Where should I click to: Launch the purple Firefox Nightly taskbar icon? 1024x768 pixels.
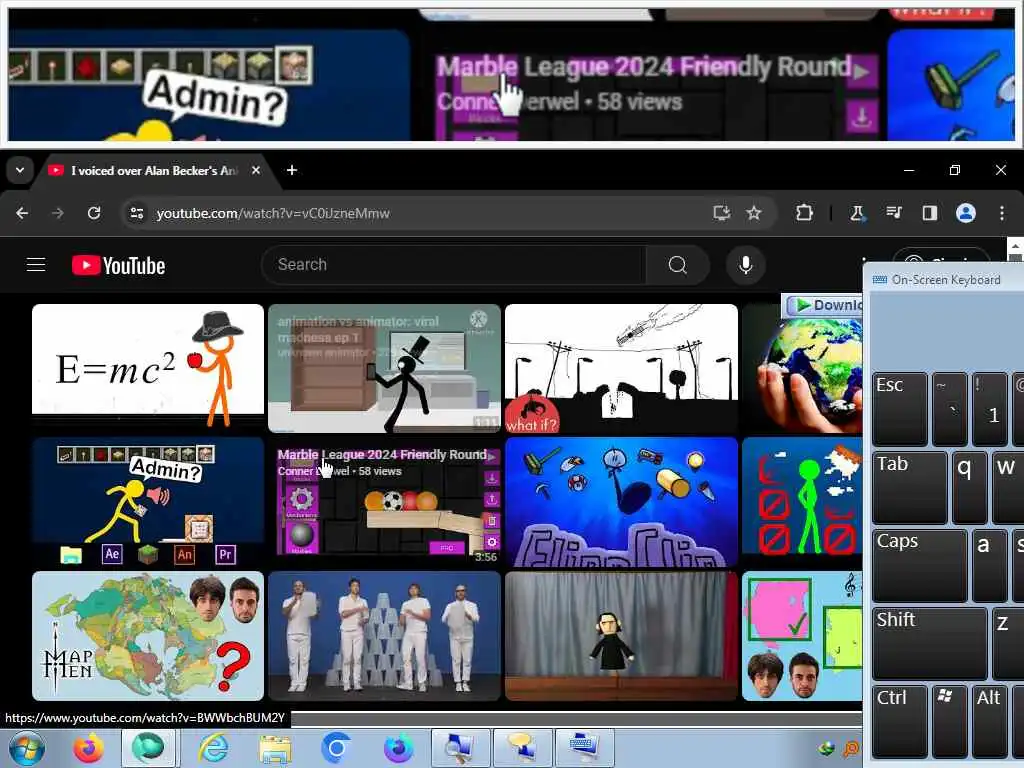398,748
